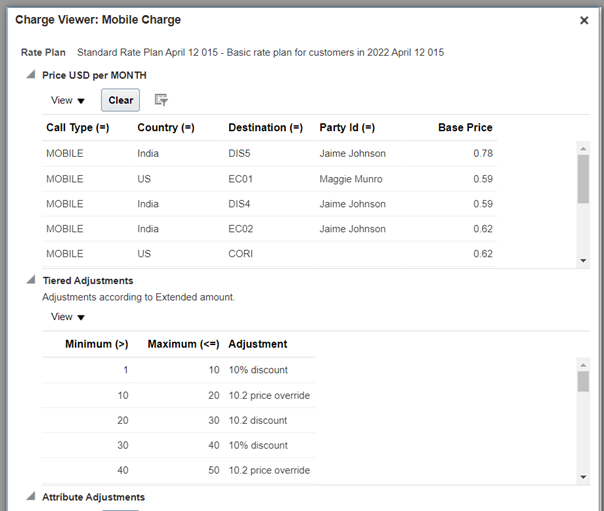Viewport: 604px width, 511px height.
Task: Close the Charge Viewer dialog
Action: pos(584,20)
